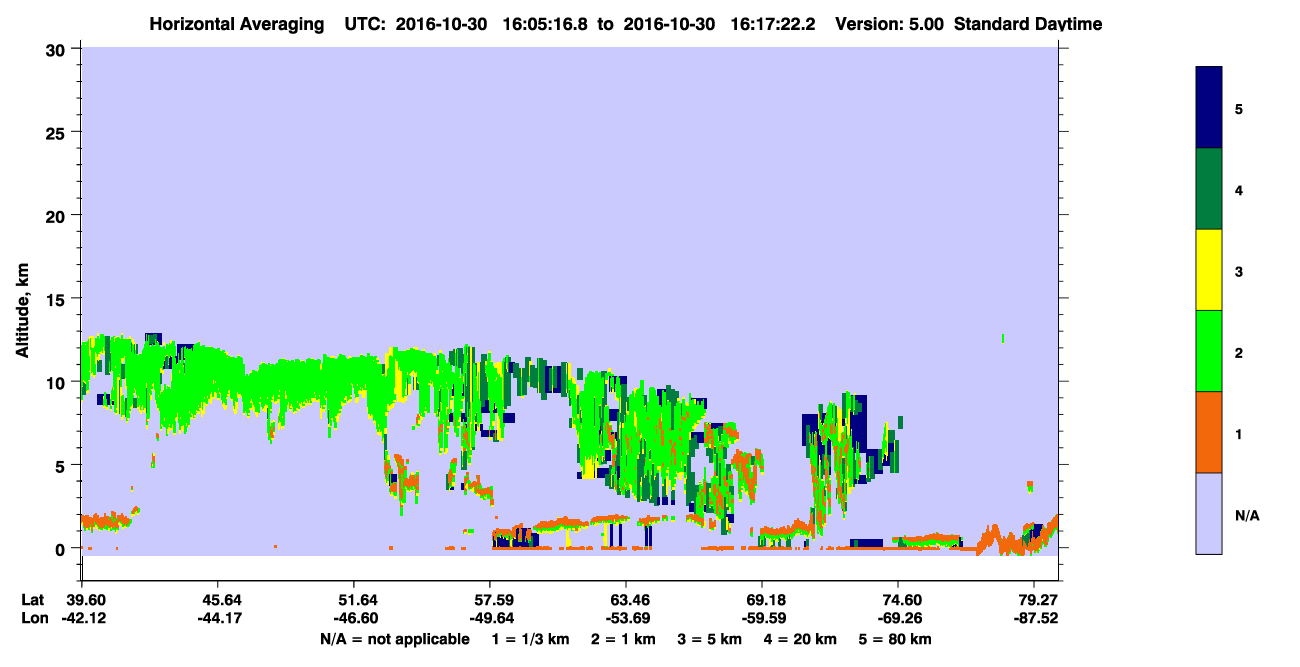Click the colorbar label 1
The image size is (1300, 667).
[x=1239, y=434]
